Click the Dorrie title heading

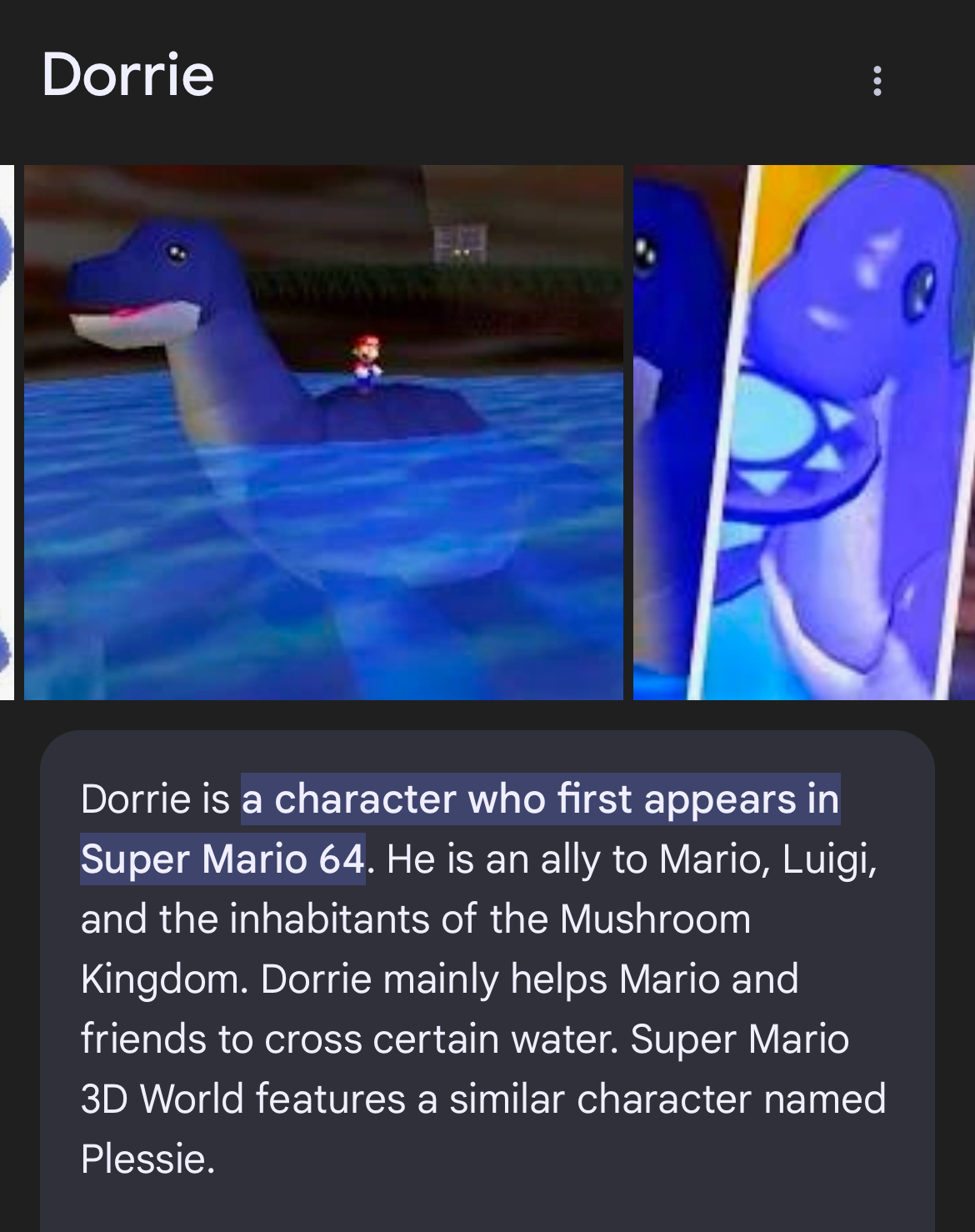[x=128, y=74]
